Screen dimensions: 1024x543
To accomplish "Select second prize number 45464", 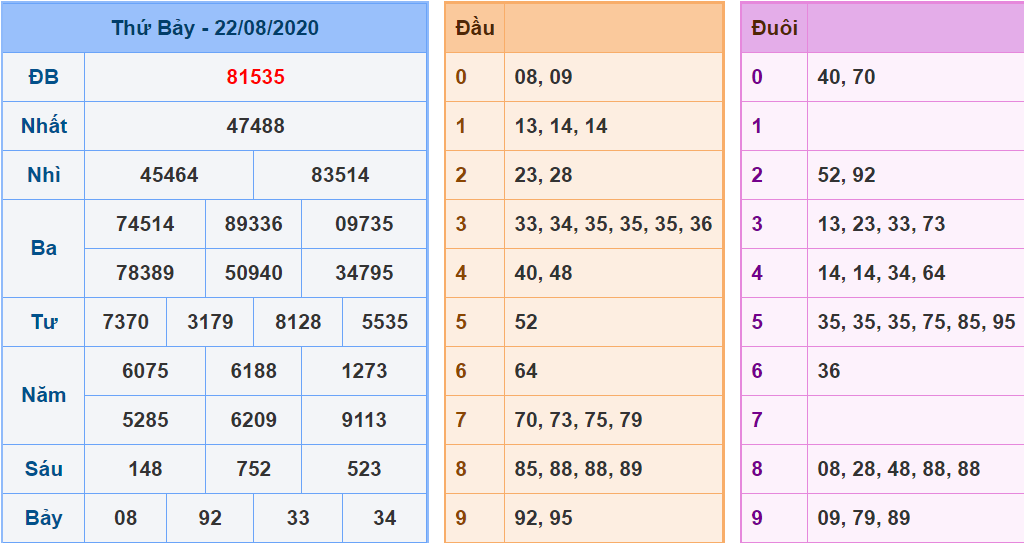I will pos(169,175).
